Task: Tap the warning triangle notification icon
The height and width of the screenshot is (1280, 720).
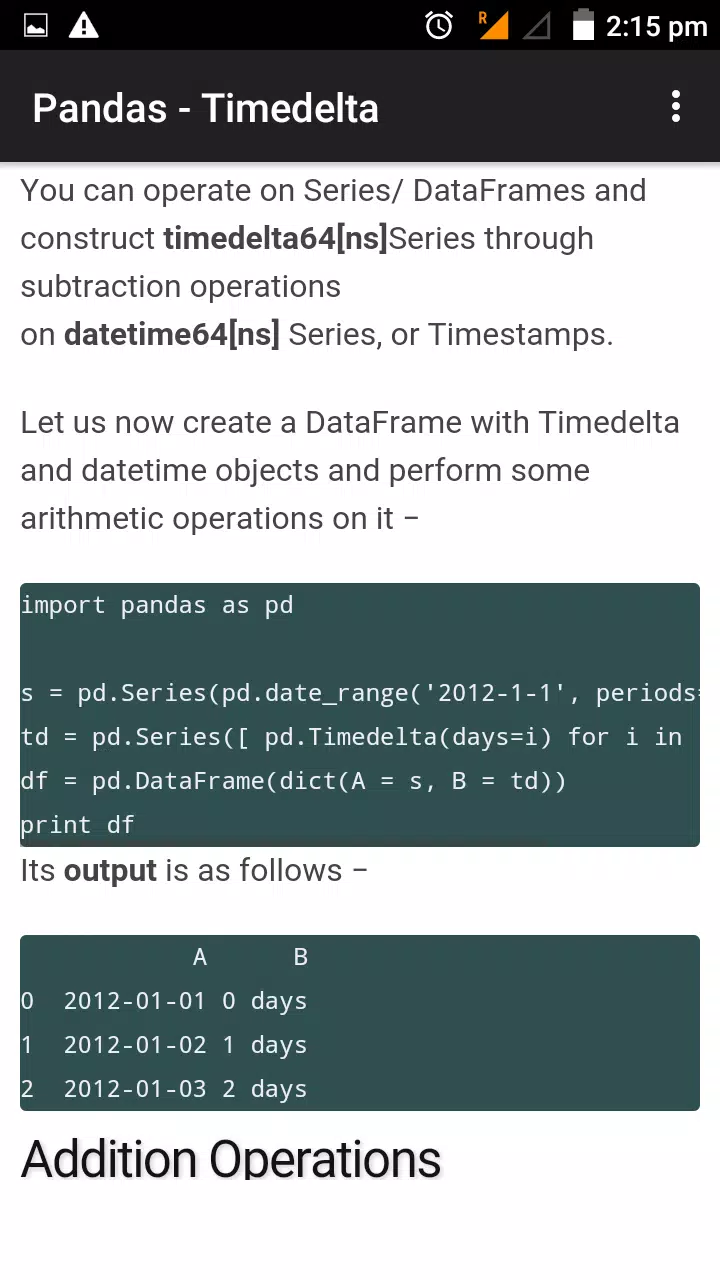Action: click(x=84, y=25)
